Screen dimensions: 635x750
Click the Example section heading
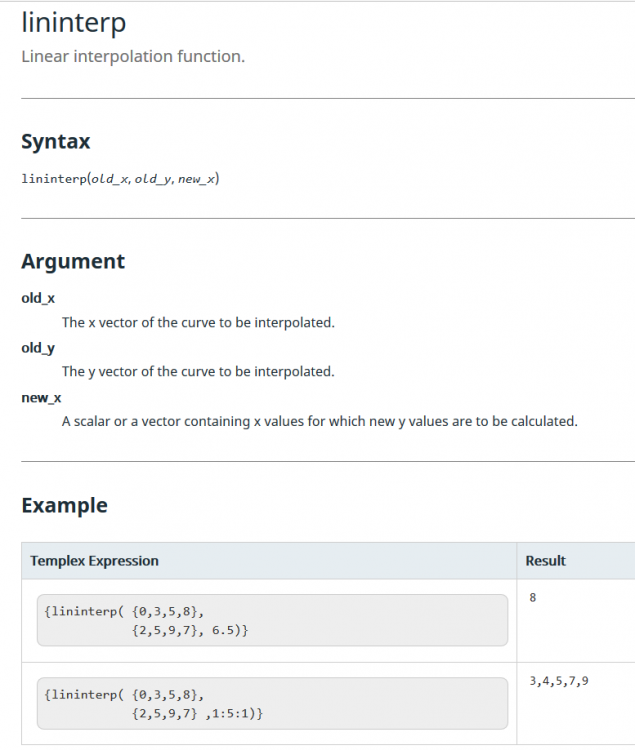(65, 506)
